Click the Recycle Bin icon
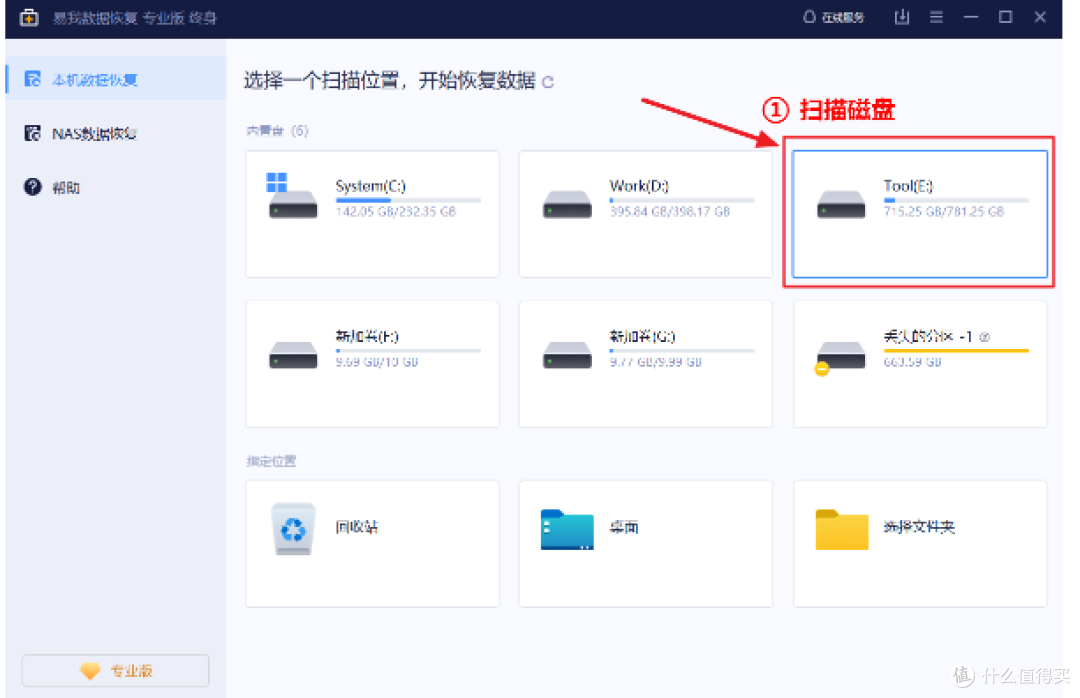 pos(293,528)
